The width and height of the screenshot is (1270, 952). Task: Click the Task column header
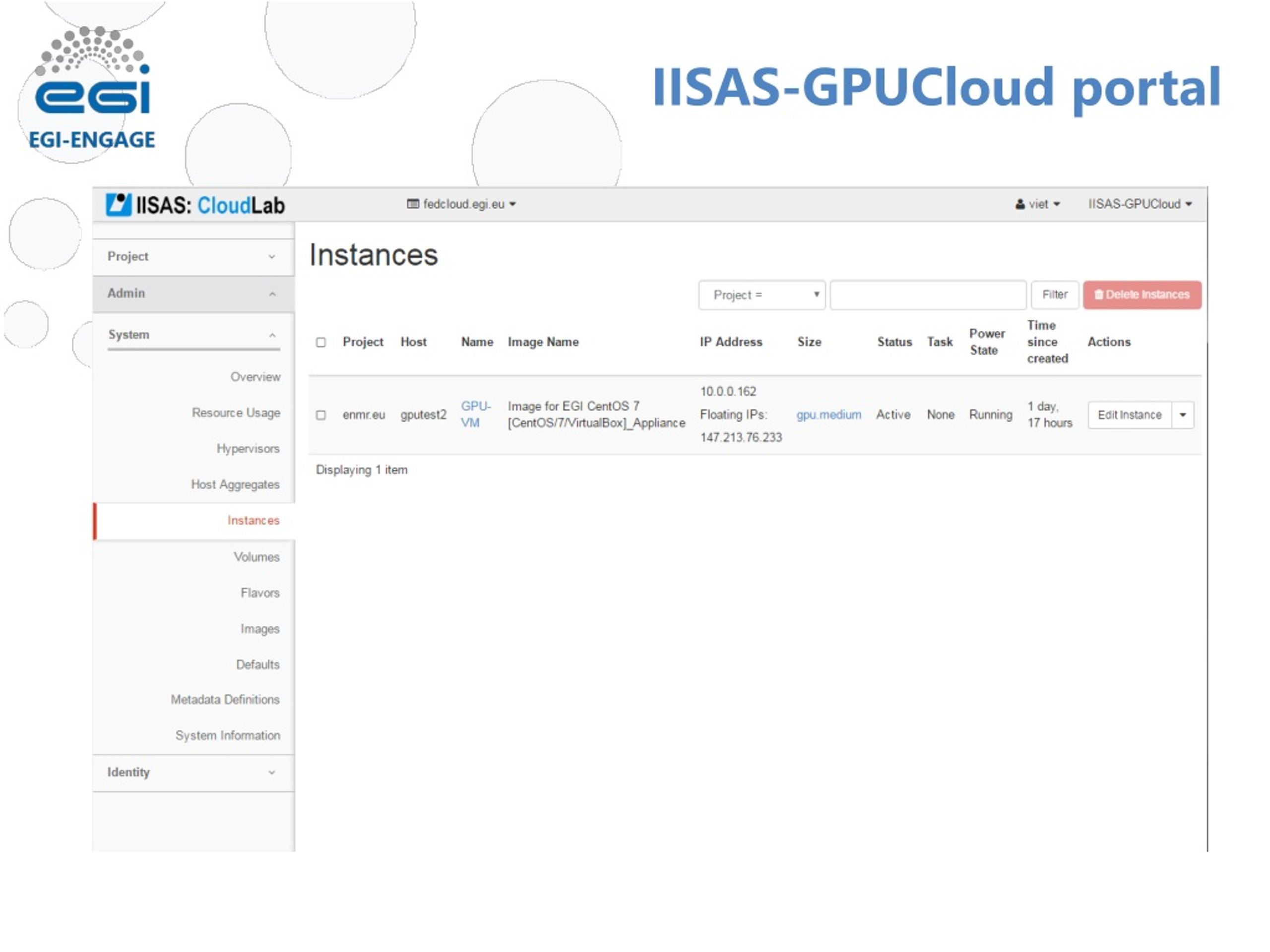pyautogui.click(x=940, y=342)
